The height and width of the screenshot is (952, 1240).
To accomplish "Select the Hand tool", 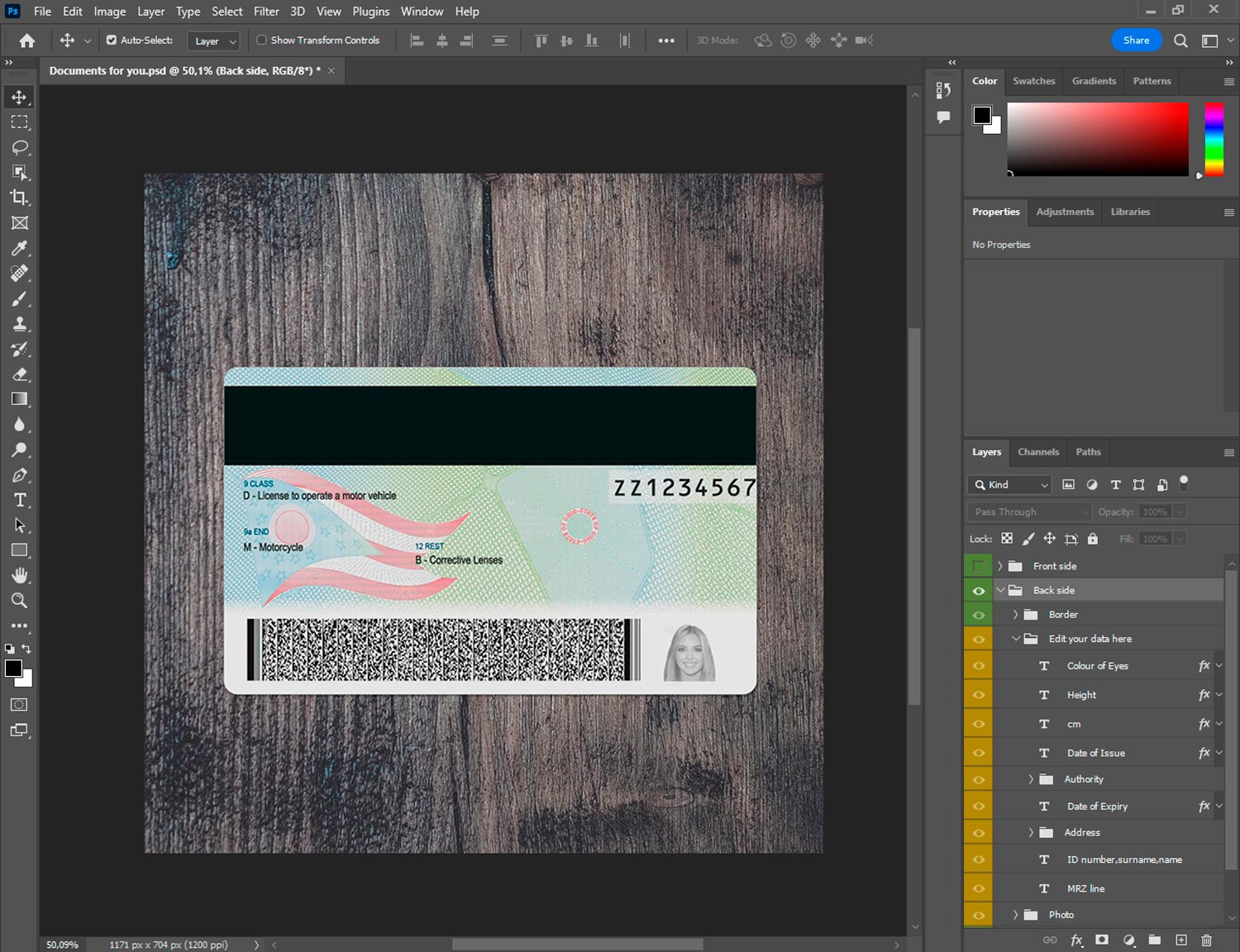I will [19, 575].
